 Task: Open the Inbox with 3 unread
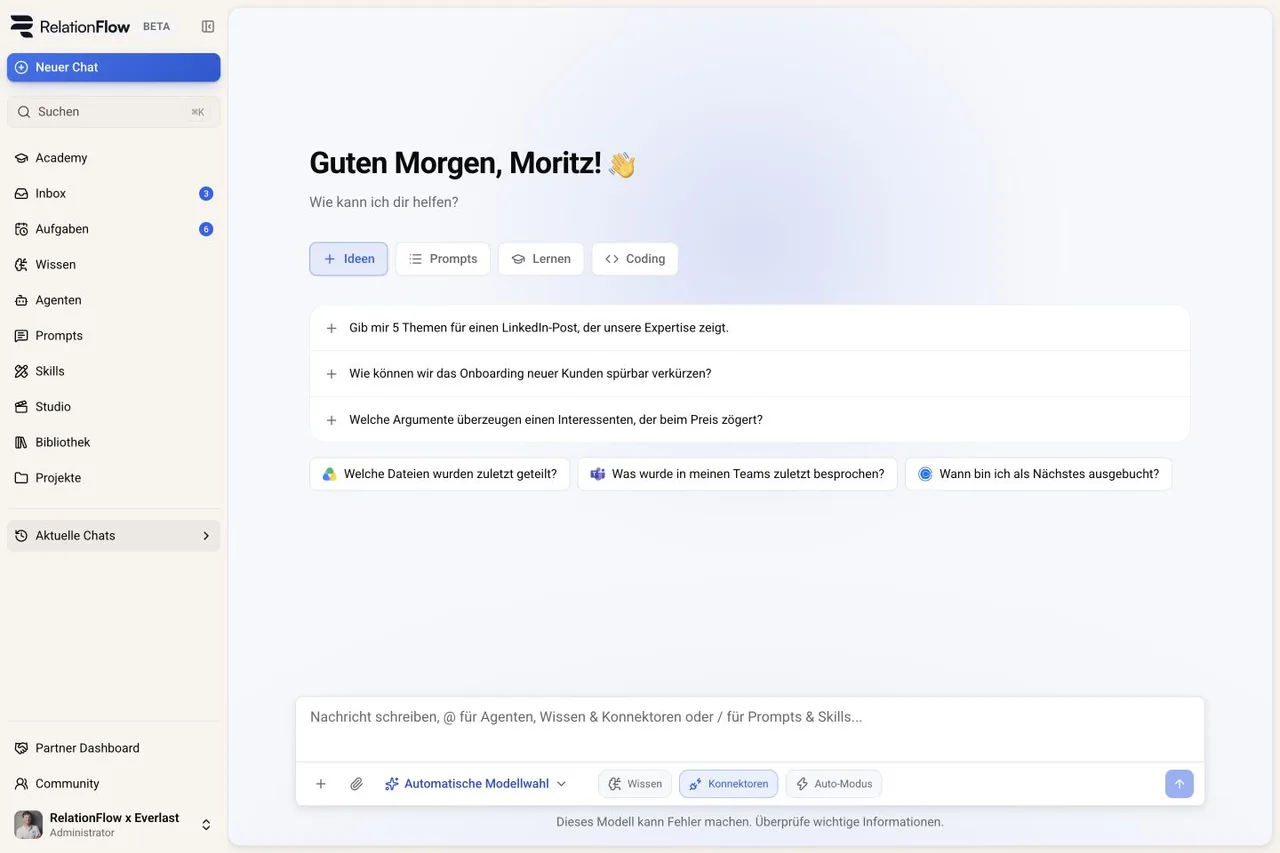click(114, 194)
